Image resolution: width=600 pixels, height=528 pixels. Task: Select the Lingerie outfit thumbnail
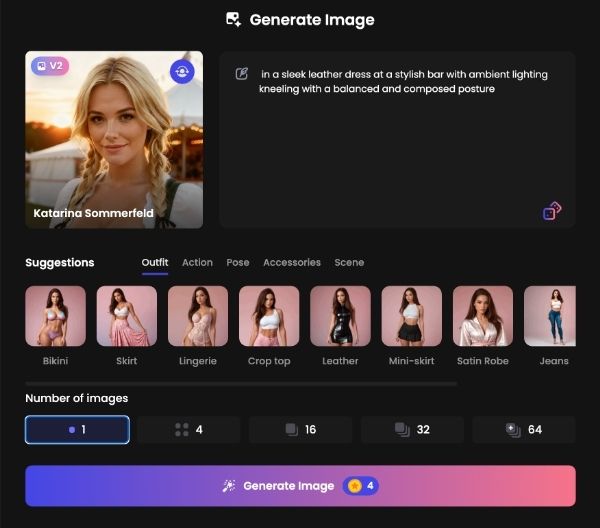[x=198, y=316]
